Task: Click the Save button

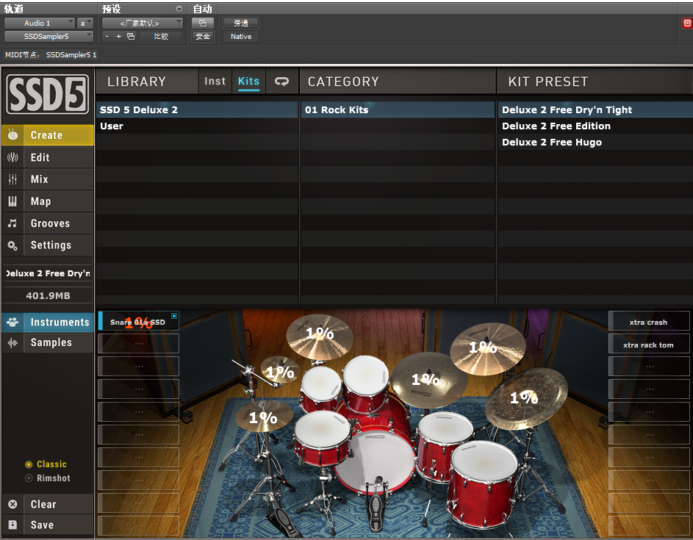Action: pyautogui.click(x=42, y=525)
